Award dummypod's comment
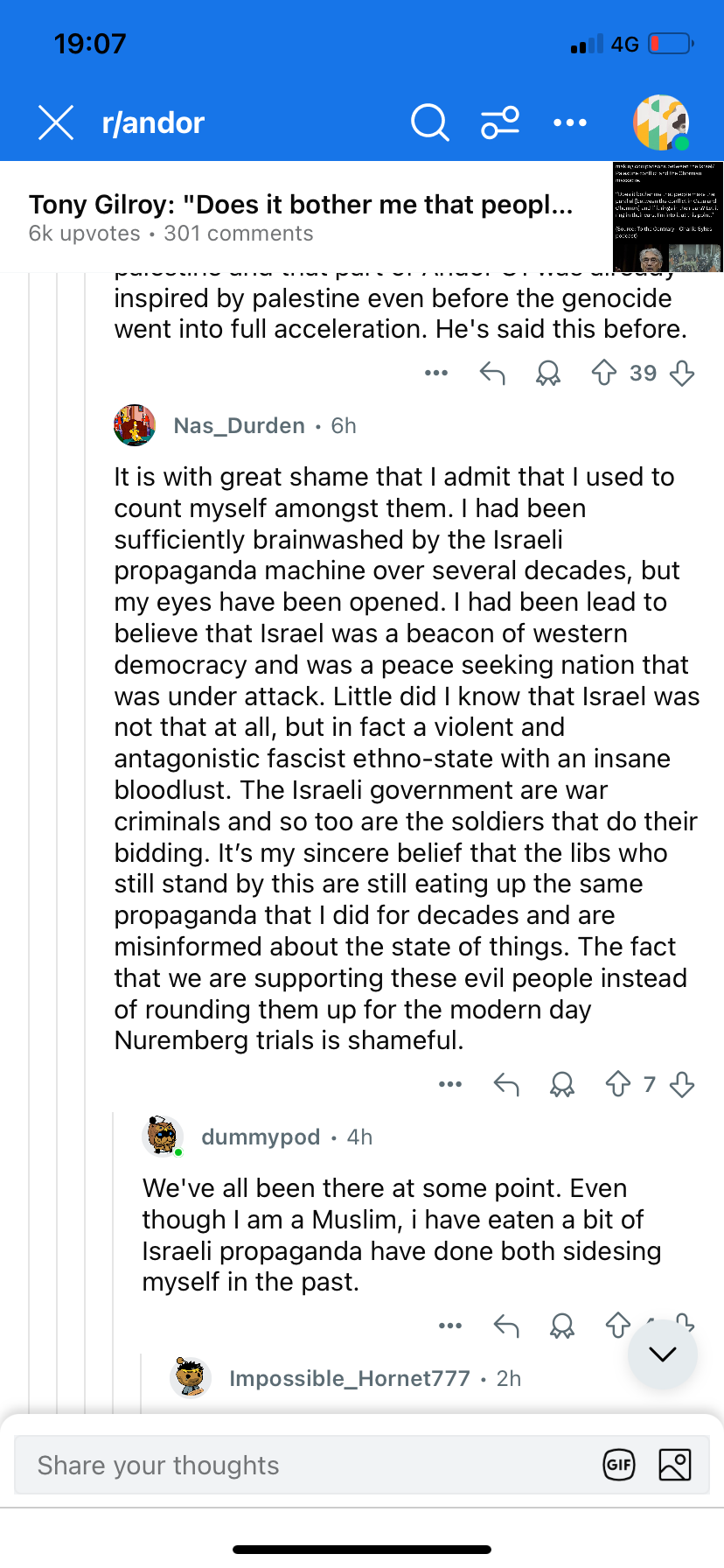This screenshot has height=1568, width=724. click(562, 1326)
